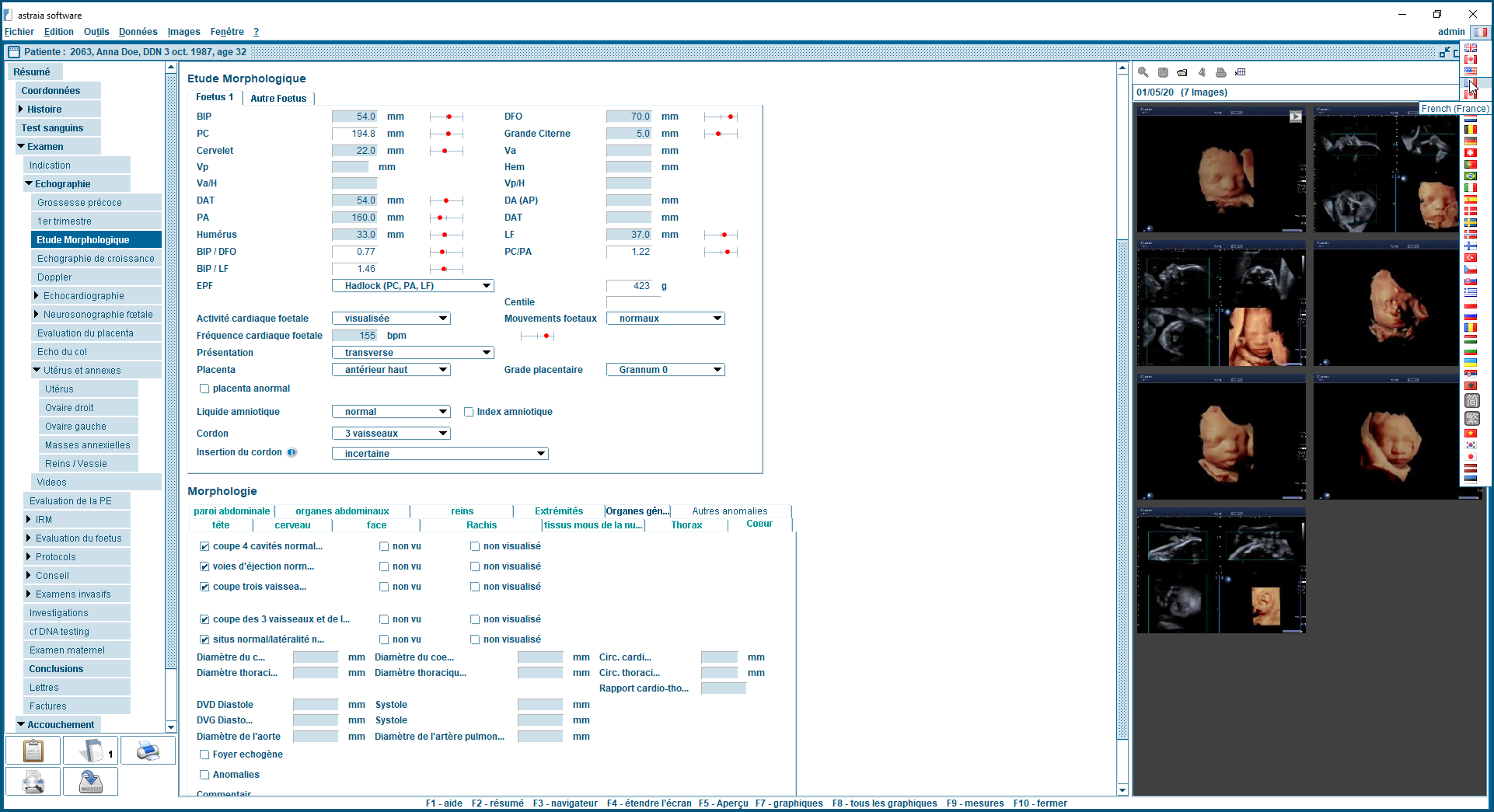The width and height of the screenshot is (1494, 812).
Task: Switch to the Autre Foetus tab
Action: [278, 99]
